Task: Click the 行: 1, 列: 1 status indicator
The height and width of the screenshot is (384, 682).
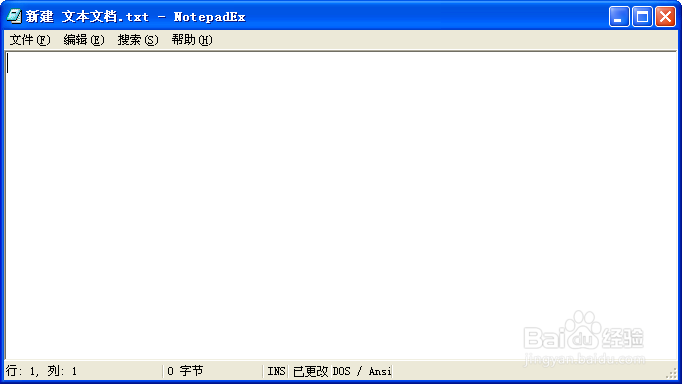Action: coord(42,371)
